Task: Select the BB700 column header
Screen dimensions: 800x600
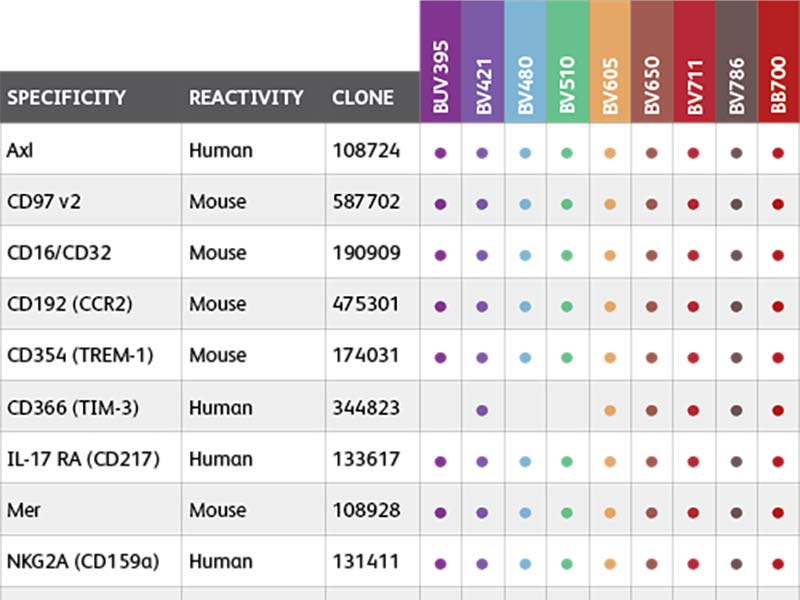Action: [x=779, y=61]
